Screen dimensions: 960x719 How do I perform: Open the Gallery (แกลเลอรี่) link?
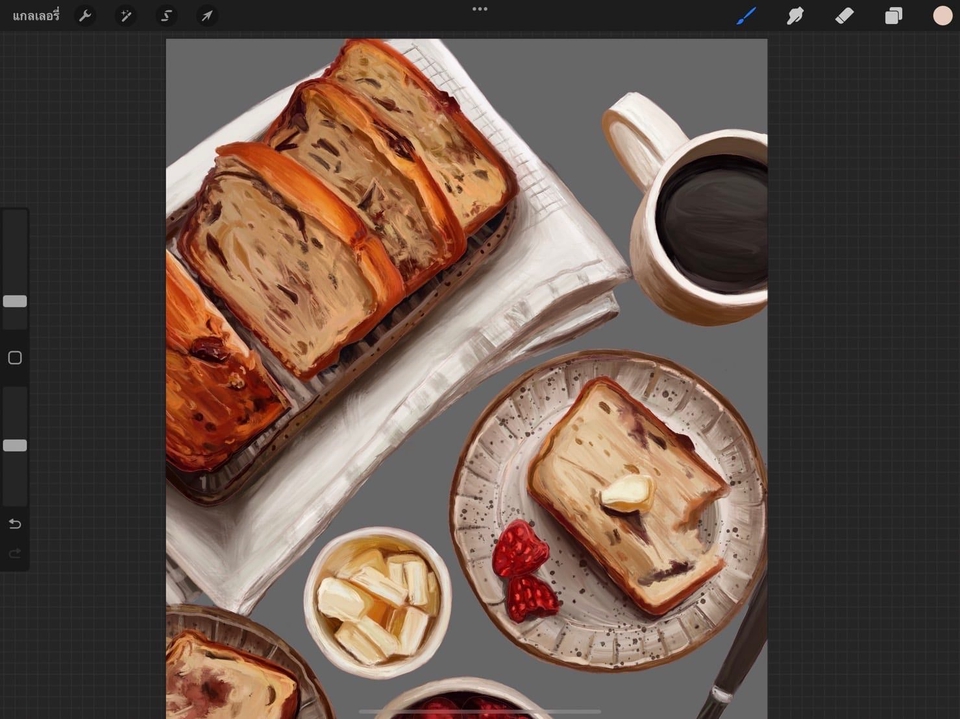pyautogui.click(x=36, y=16)
